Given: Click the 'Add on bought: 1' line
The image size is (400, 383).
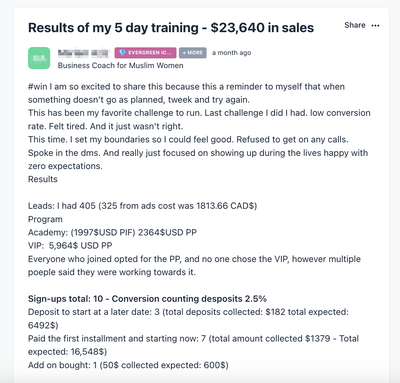Looking at the screenshot, I should [x=128, y=365].
